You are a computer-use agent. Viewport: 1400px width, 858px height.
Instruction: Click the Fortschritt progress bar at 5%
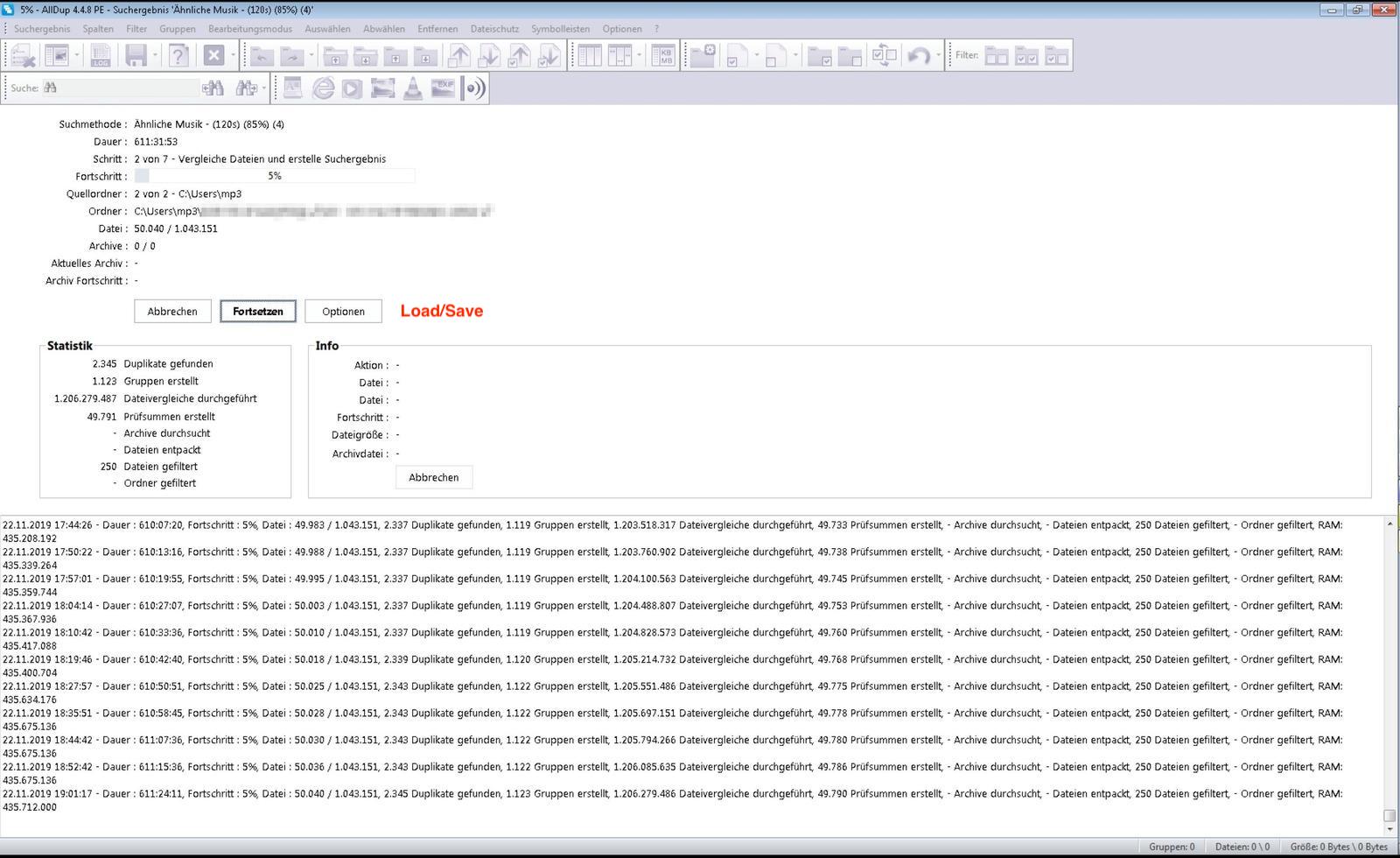[275, 176]
